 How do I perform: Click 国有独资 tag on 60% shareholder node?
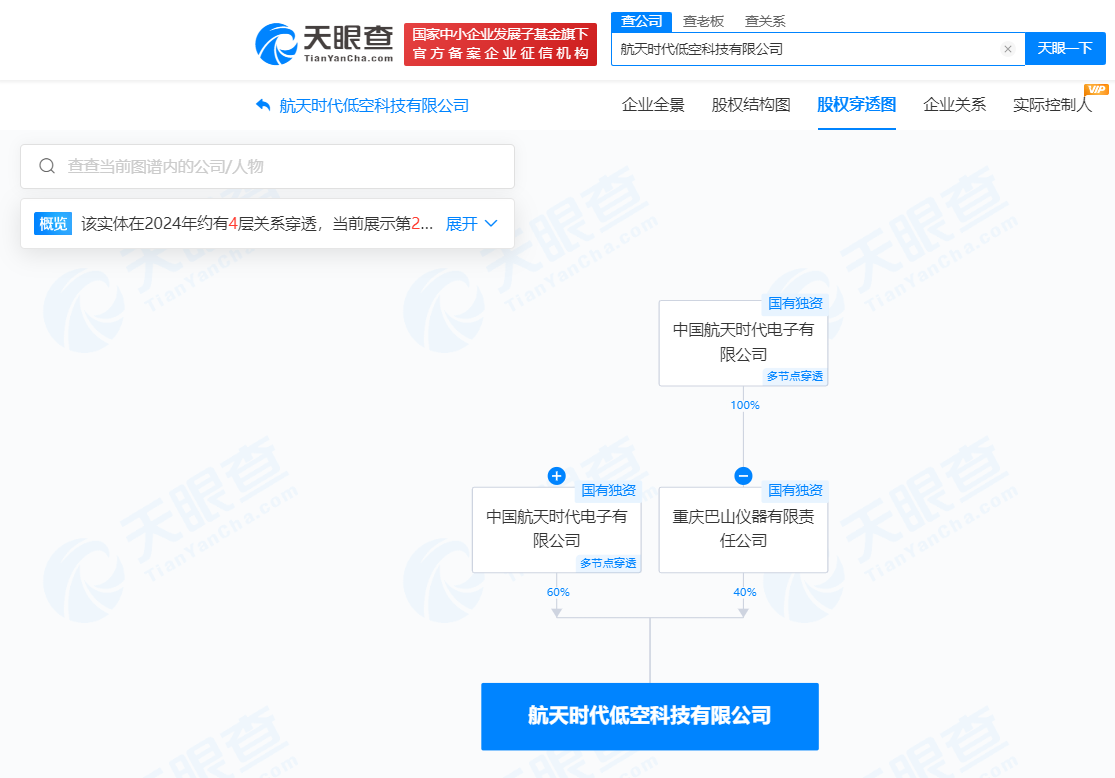tap(608, 491)
